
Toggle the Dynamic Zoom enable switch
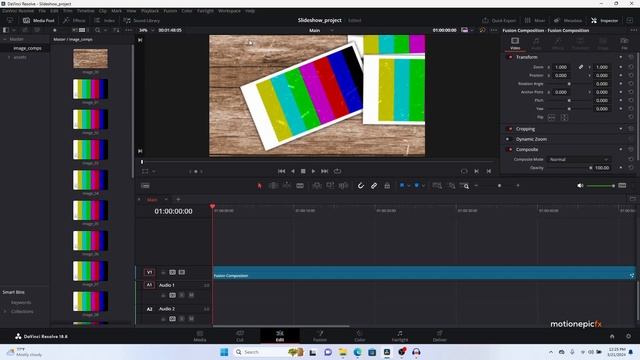(x=509, y=139)
